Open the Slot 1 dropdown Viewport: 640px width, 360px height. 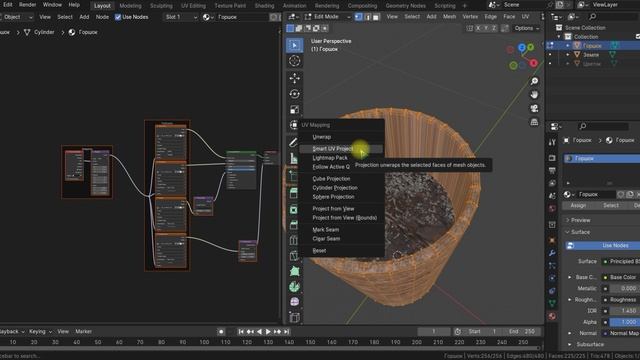tap(181, 17)
